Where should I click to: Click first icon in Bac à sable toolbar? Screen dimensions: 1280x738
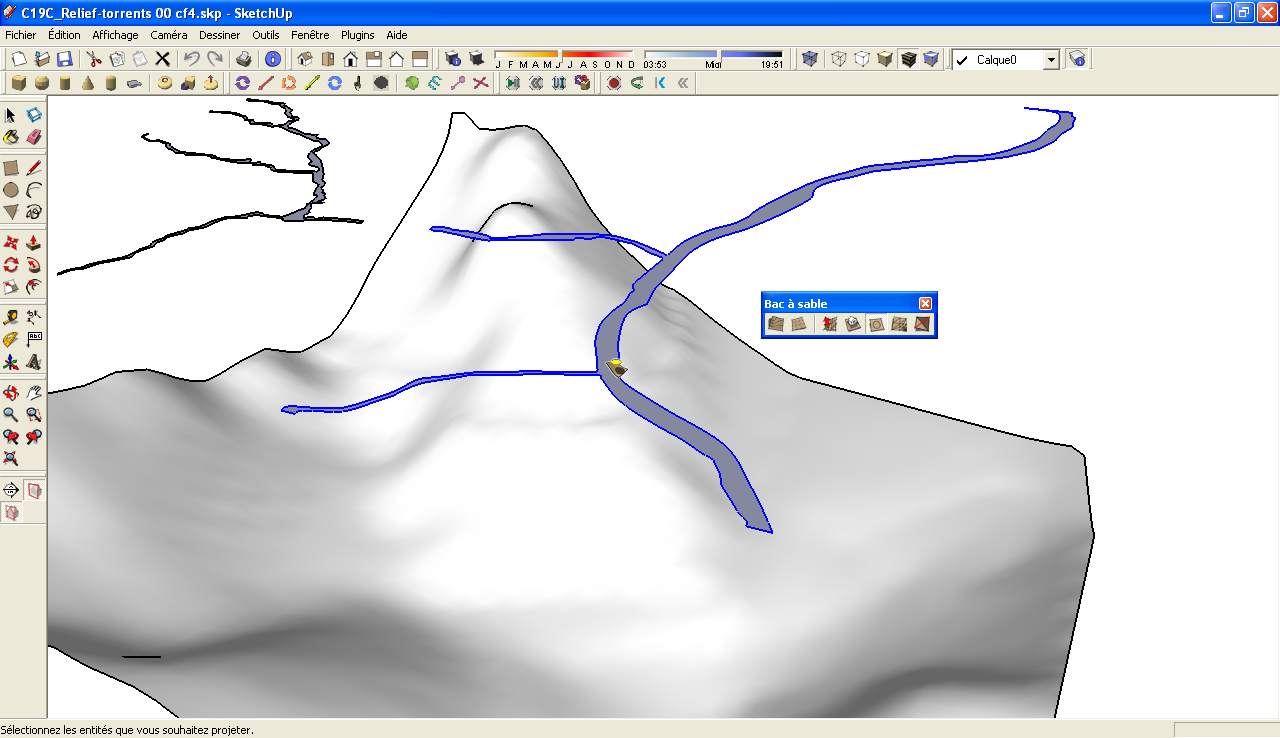pos(776,324)
